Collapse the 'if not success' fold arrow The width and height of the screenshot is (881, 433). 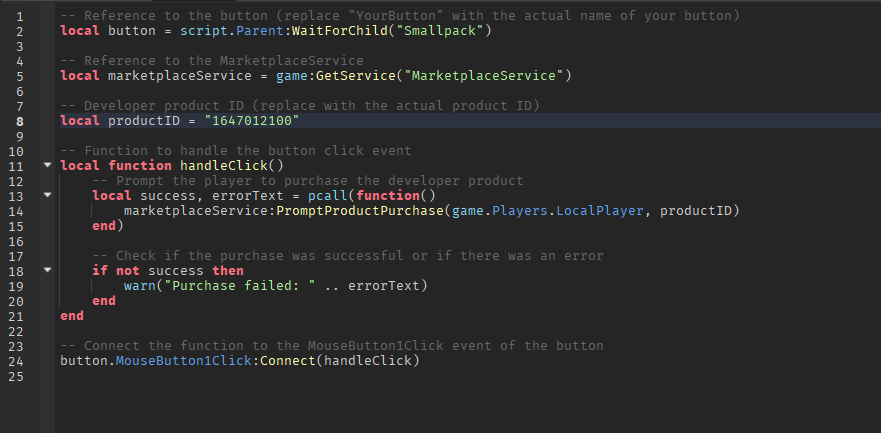47,270
